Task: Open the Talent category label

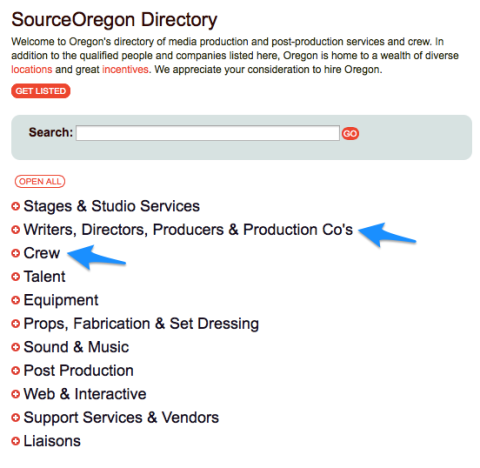Action: coord(44,277)
